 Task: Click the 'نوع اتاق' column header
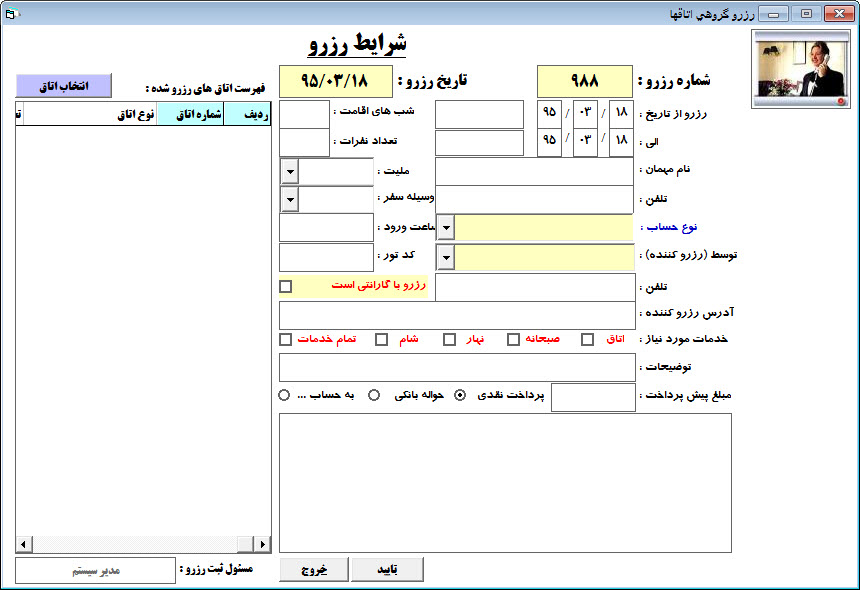point(90,114)
